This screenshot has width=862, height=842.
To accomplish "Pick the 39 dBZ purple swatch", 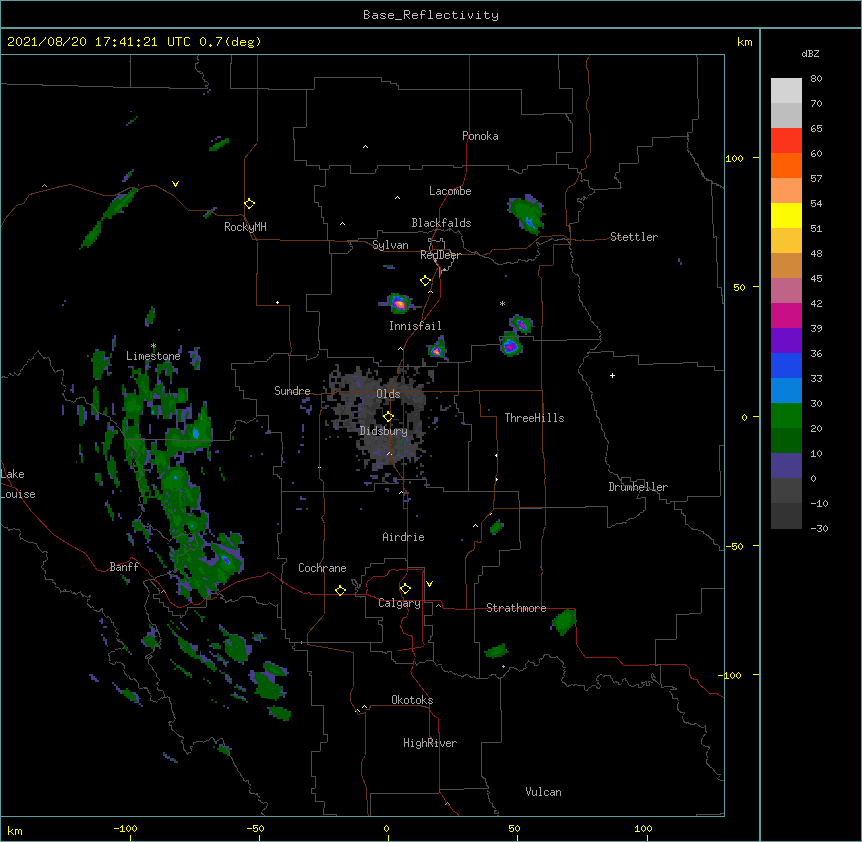I will point(786,340).
